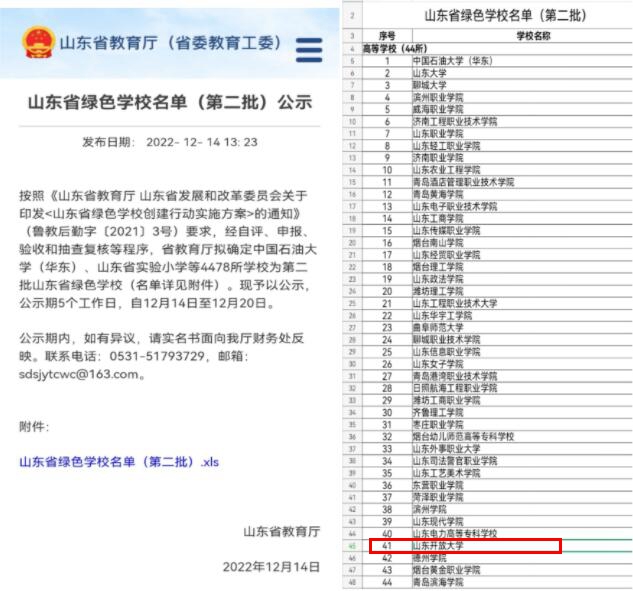Select cell 聊城职业技术学院
Image resolution: width=633 pixels, height=591 pixels.
coord(522,340)
